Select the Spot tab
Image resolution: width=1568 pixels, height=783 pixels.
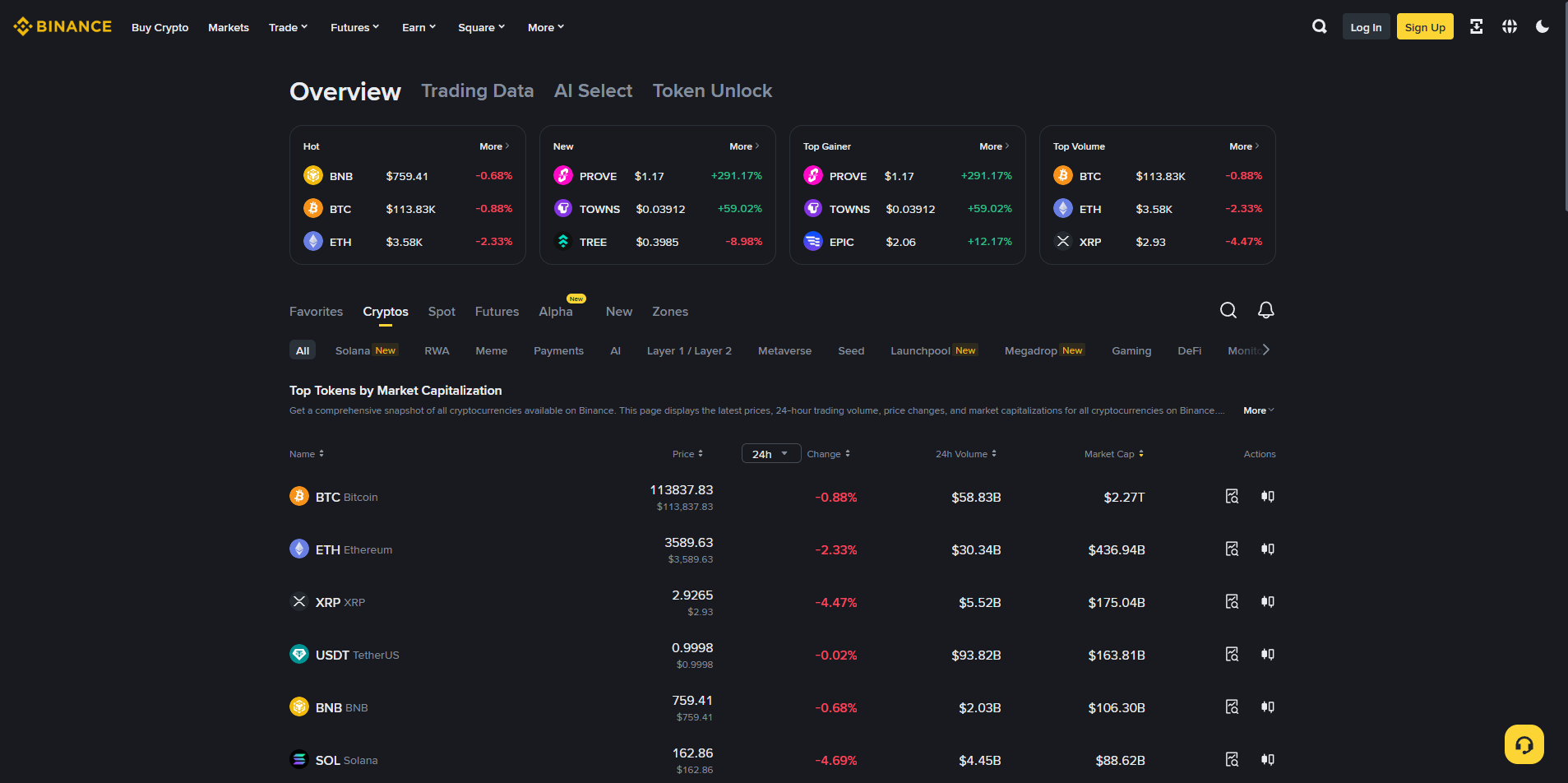tap(442, 312)
